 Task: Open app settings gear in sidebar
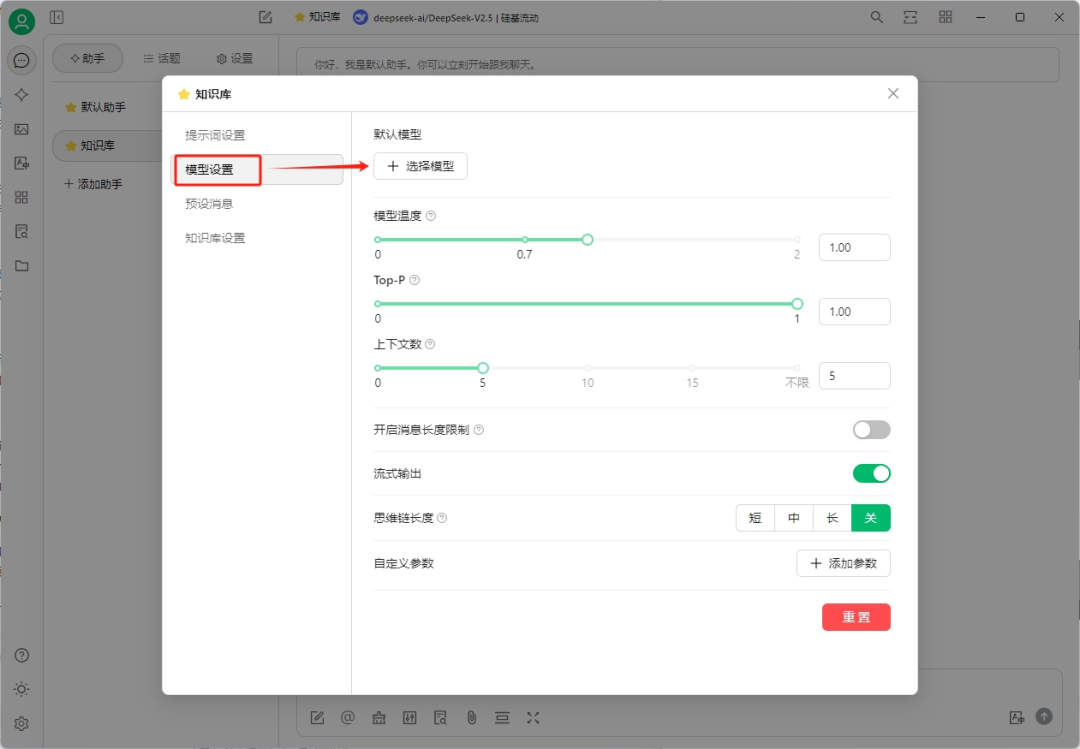(x=21, y=724)
